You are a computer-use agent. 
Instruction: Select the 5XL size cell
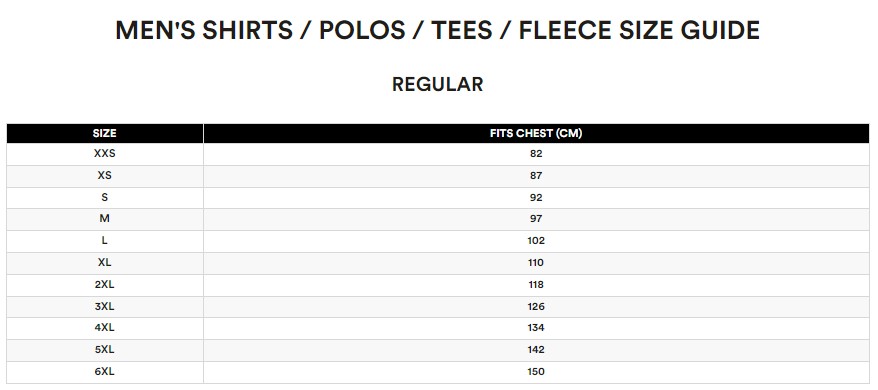pyautogui.click(x=105, y=350)
